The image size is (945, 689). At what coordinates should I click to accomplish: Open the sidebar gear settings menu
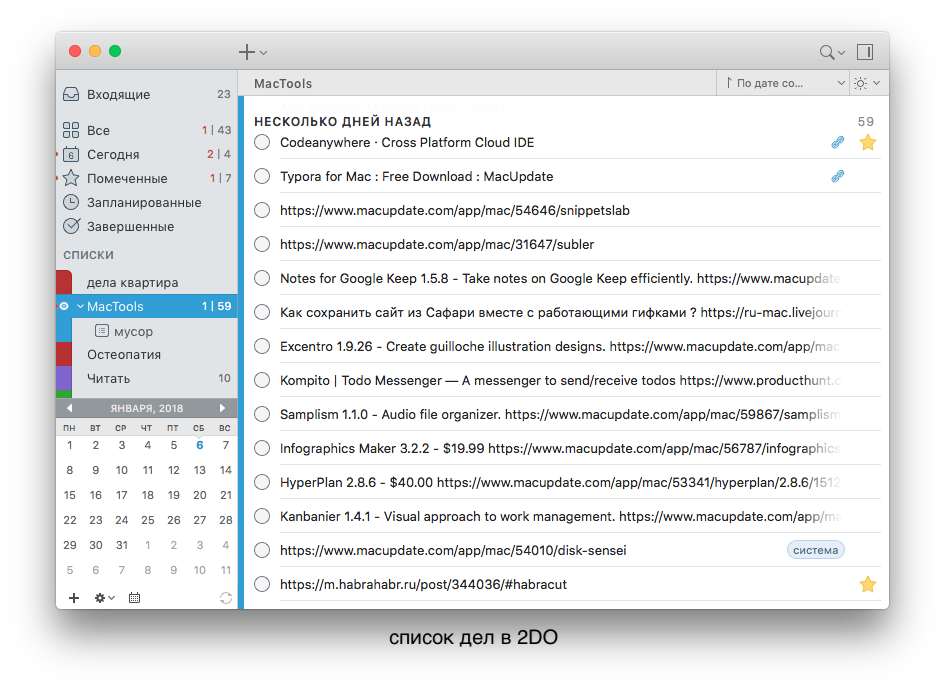coord(104,598)
